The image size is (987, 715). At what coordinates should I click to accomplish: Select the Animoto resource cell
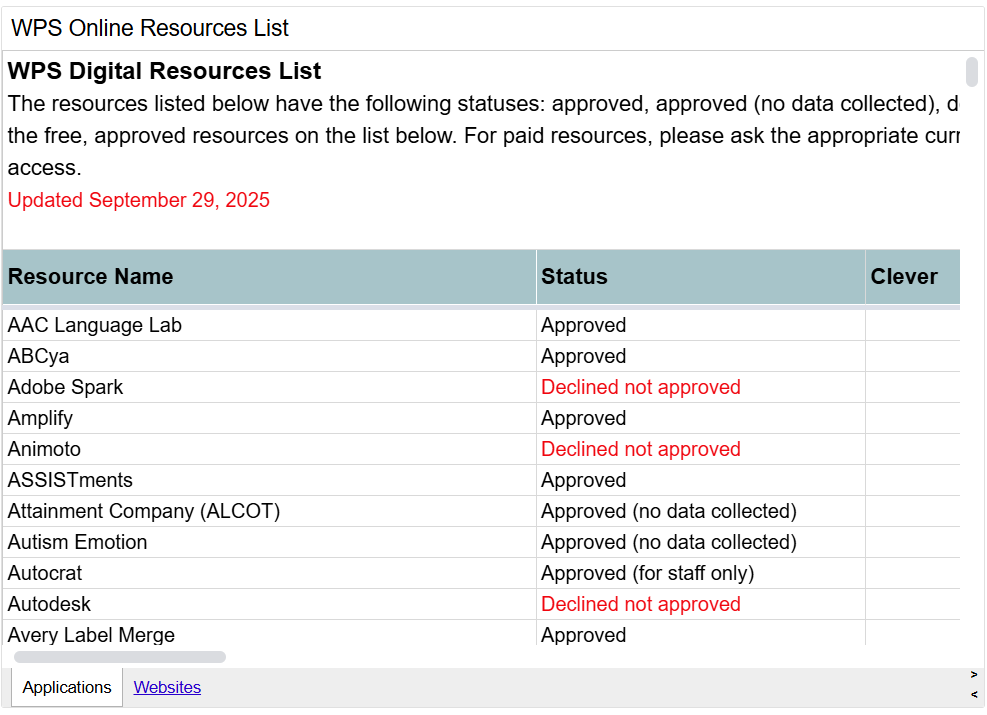(269, 449)
